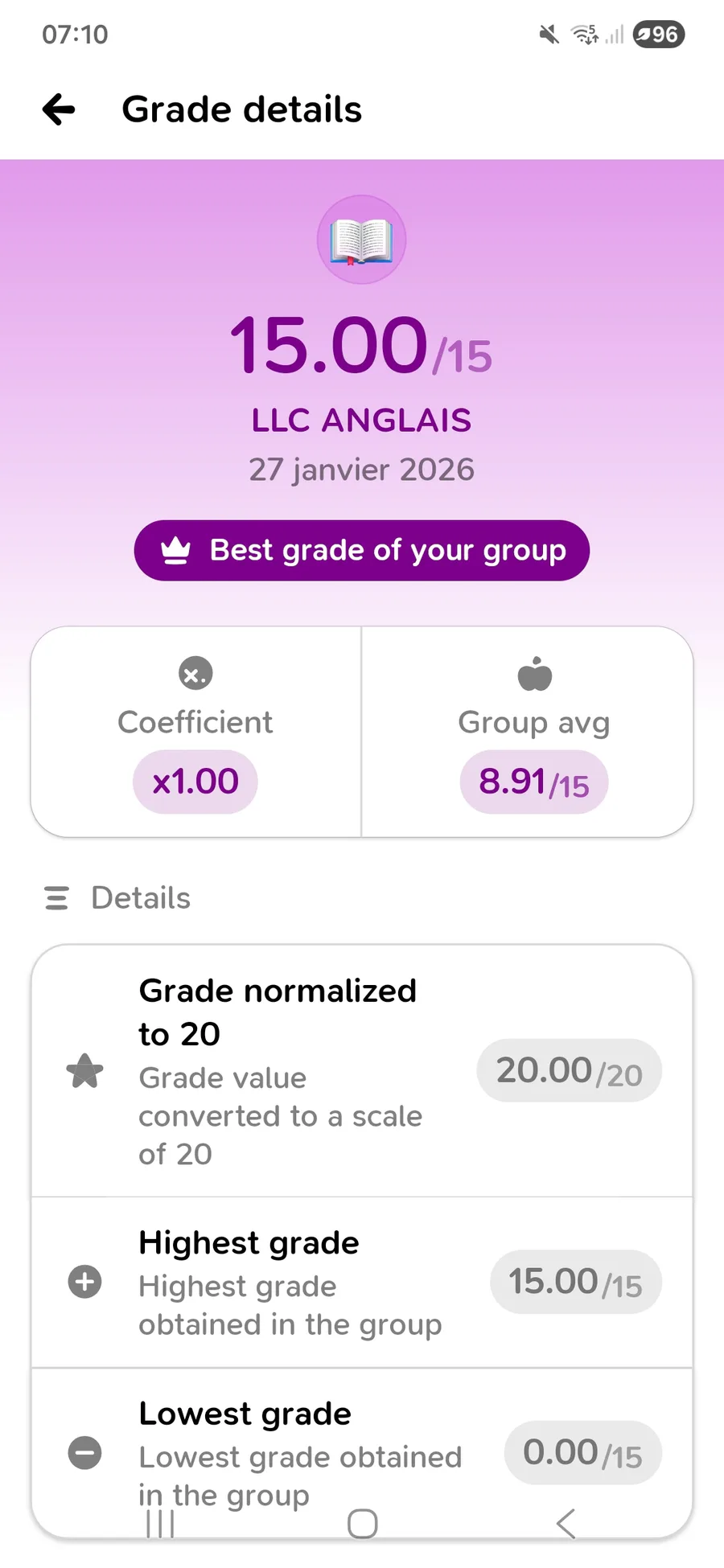Tap the 0.00/15 lowest grade chip
The width and height of the screenshot is (724, 1568).
click(582, 1453)
